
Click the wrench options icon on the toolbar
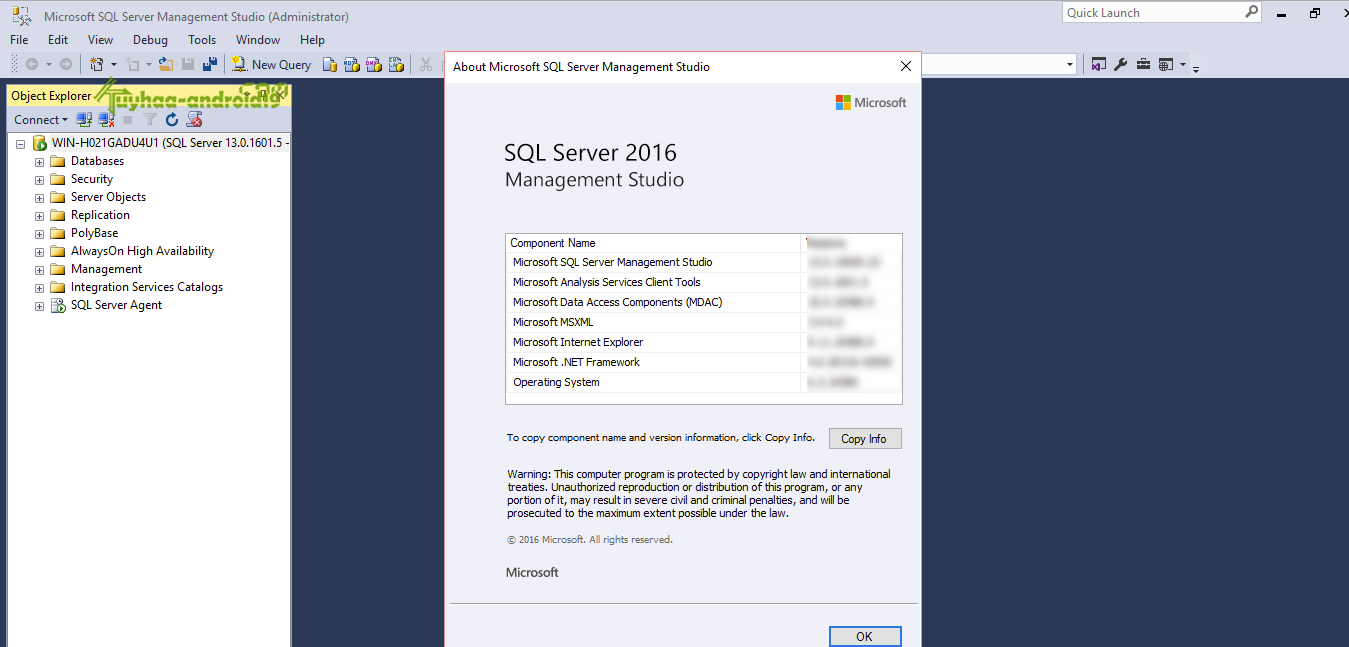(x=1120, y=63)
